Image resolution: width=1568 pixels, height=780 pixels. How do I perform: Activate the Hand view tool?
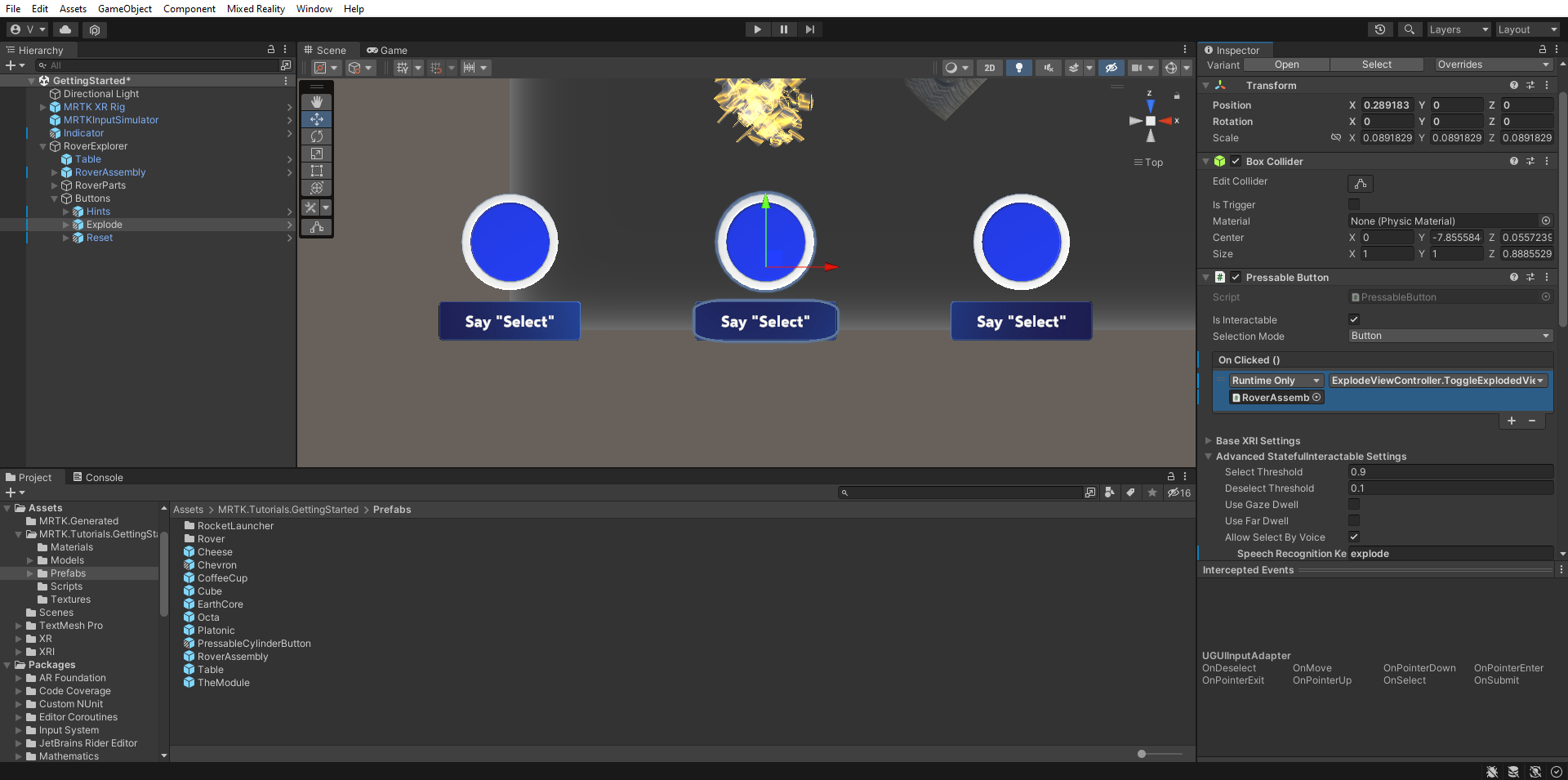click(317, 101)
